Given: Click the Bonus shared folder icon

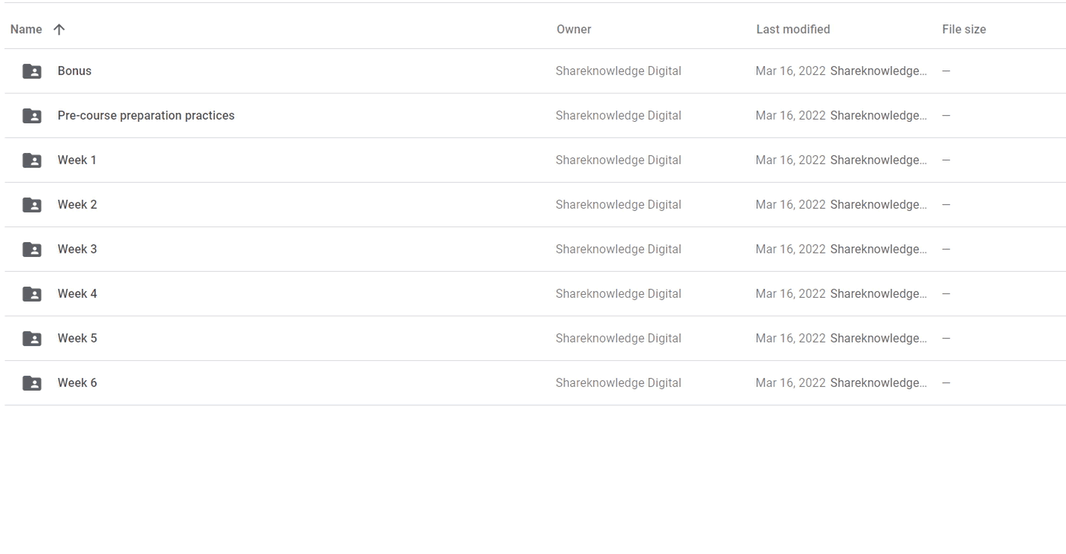Looking at the screenshot, I should click(x=32, y=71).
